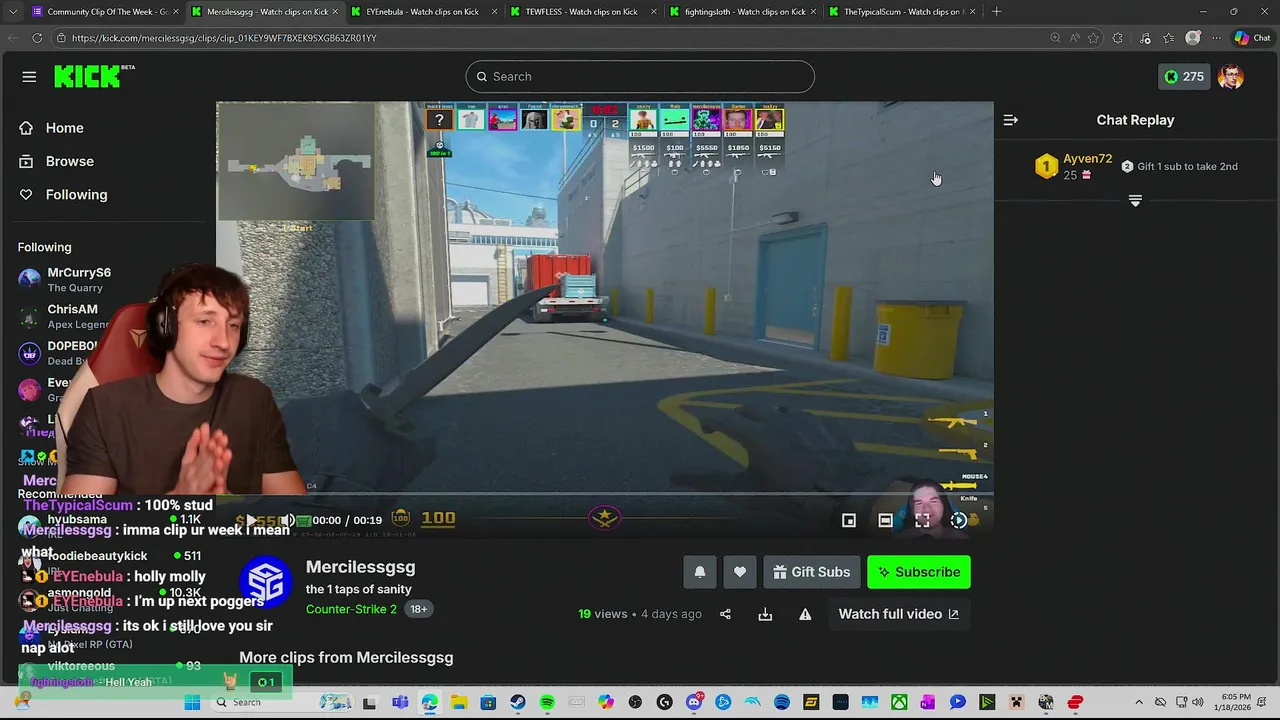Open the Favorites list icon
The height and width of the screenshot is (720, 1280).
click(1168, 38)
